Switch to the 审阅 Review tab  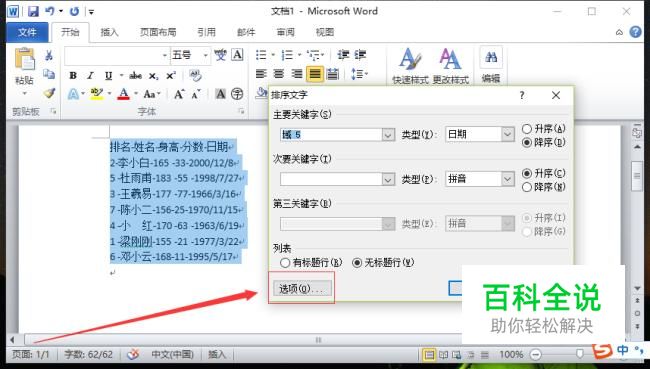point(286,32)
